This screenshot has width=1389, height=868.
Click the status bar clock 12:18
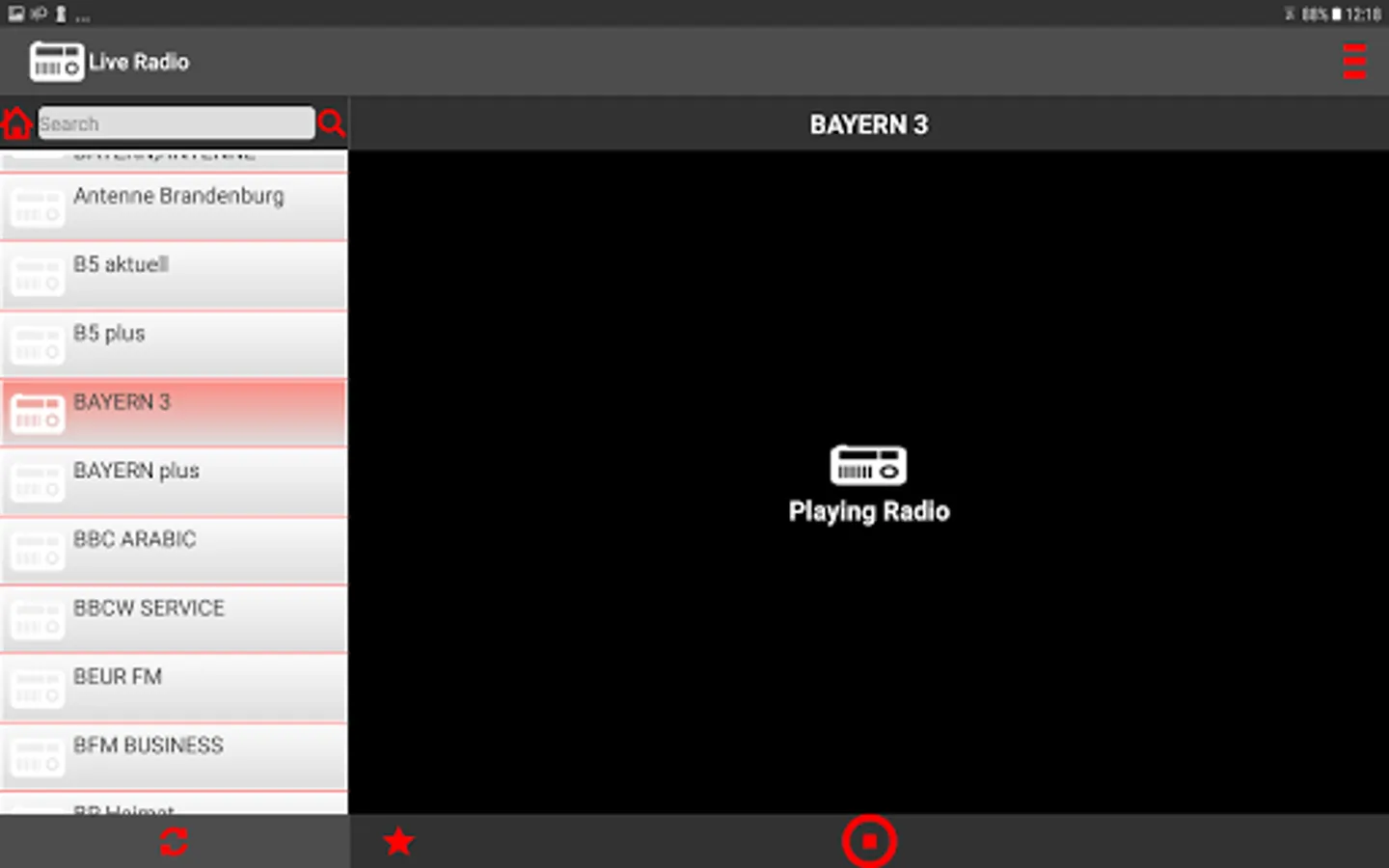click(x=1363, y=14)
